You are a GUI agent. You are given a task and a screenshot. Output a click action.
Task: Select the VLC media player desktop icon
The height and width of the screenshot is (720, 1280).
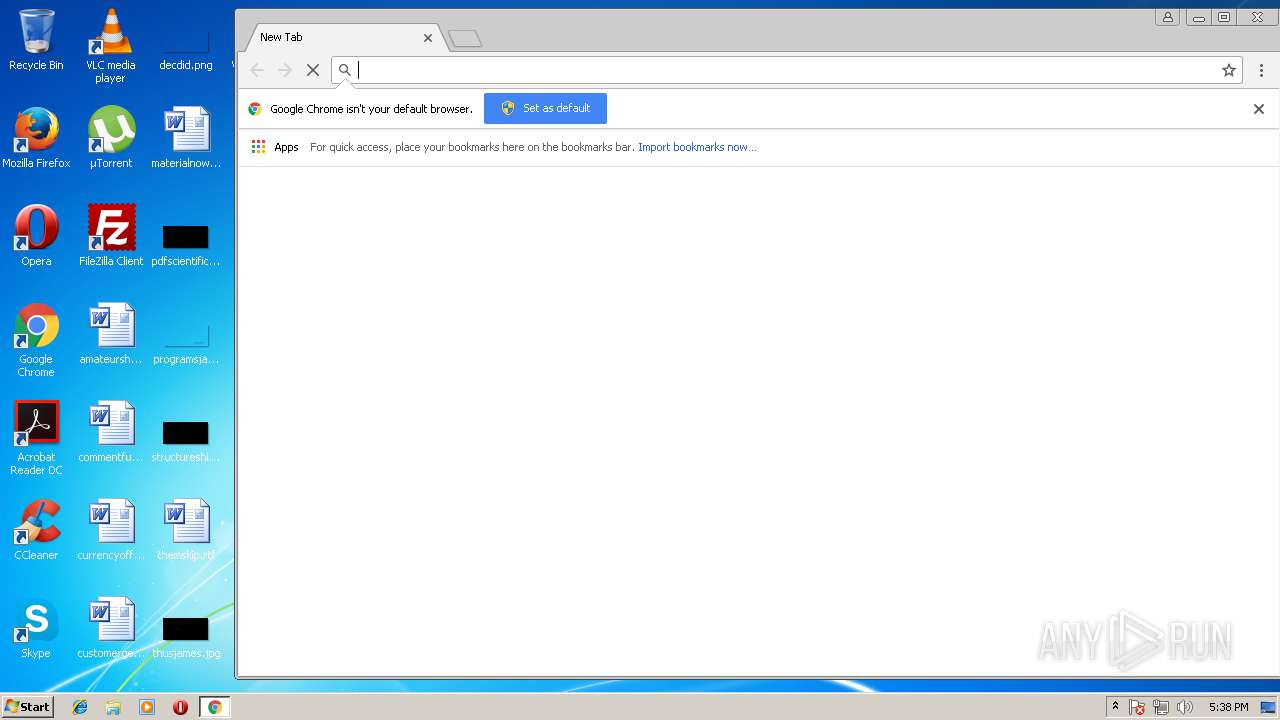111,46
